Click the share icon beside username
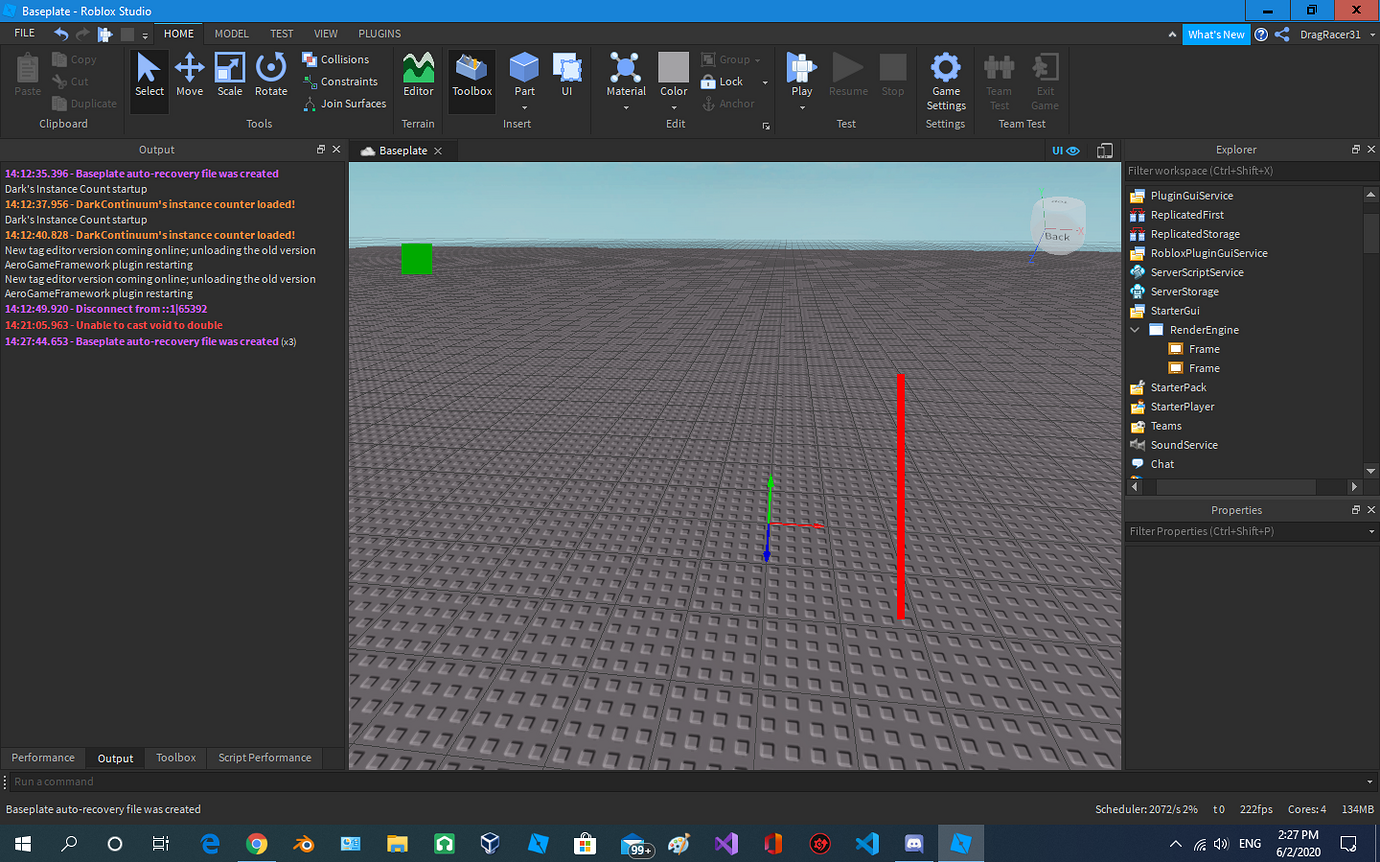 [x=1282, y=34]
